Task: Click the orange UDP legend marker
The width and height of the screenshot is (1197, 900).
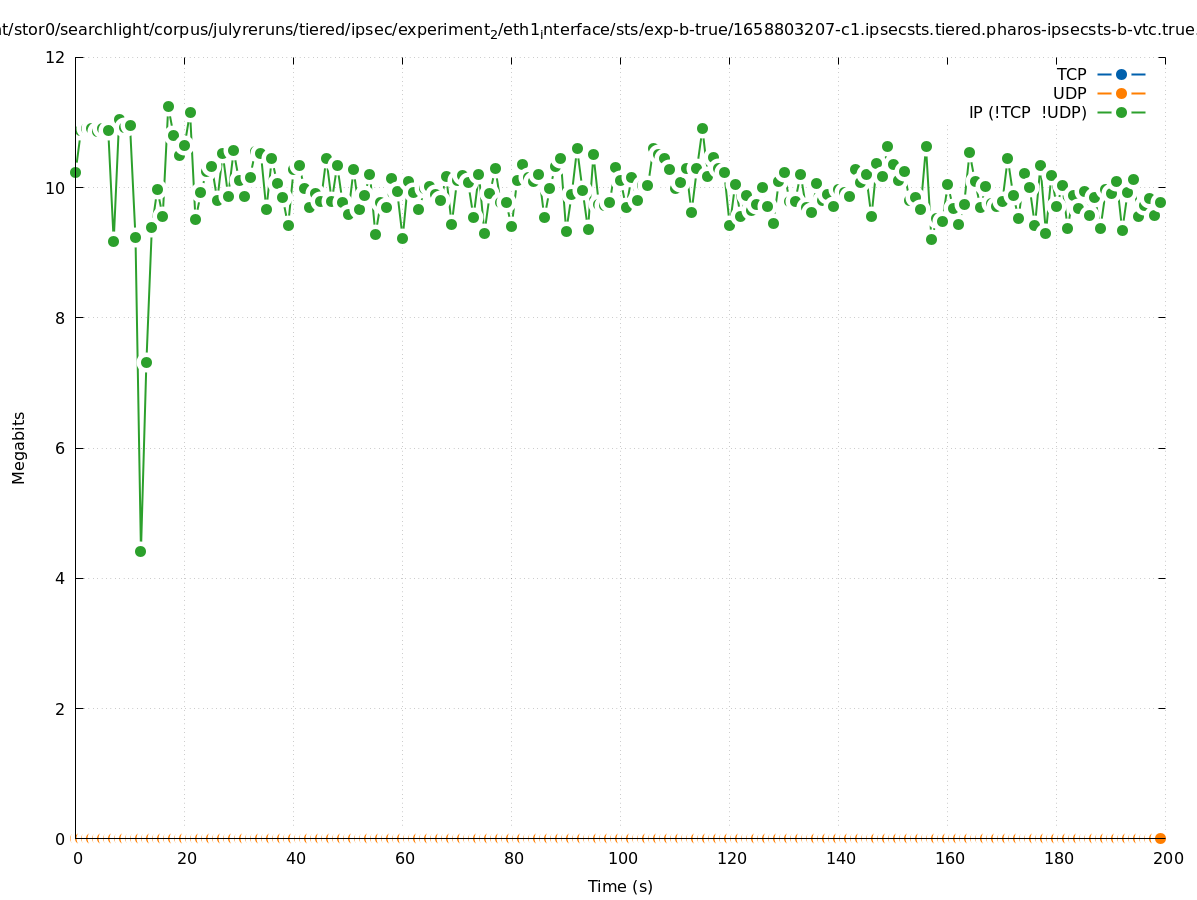Action: 1121,93
